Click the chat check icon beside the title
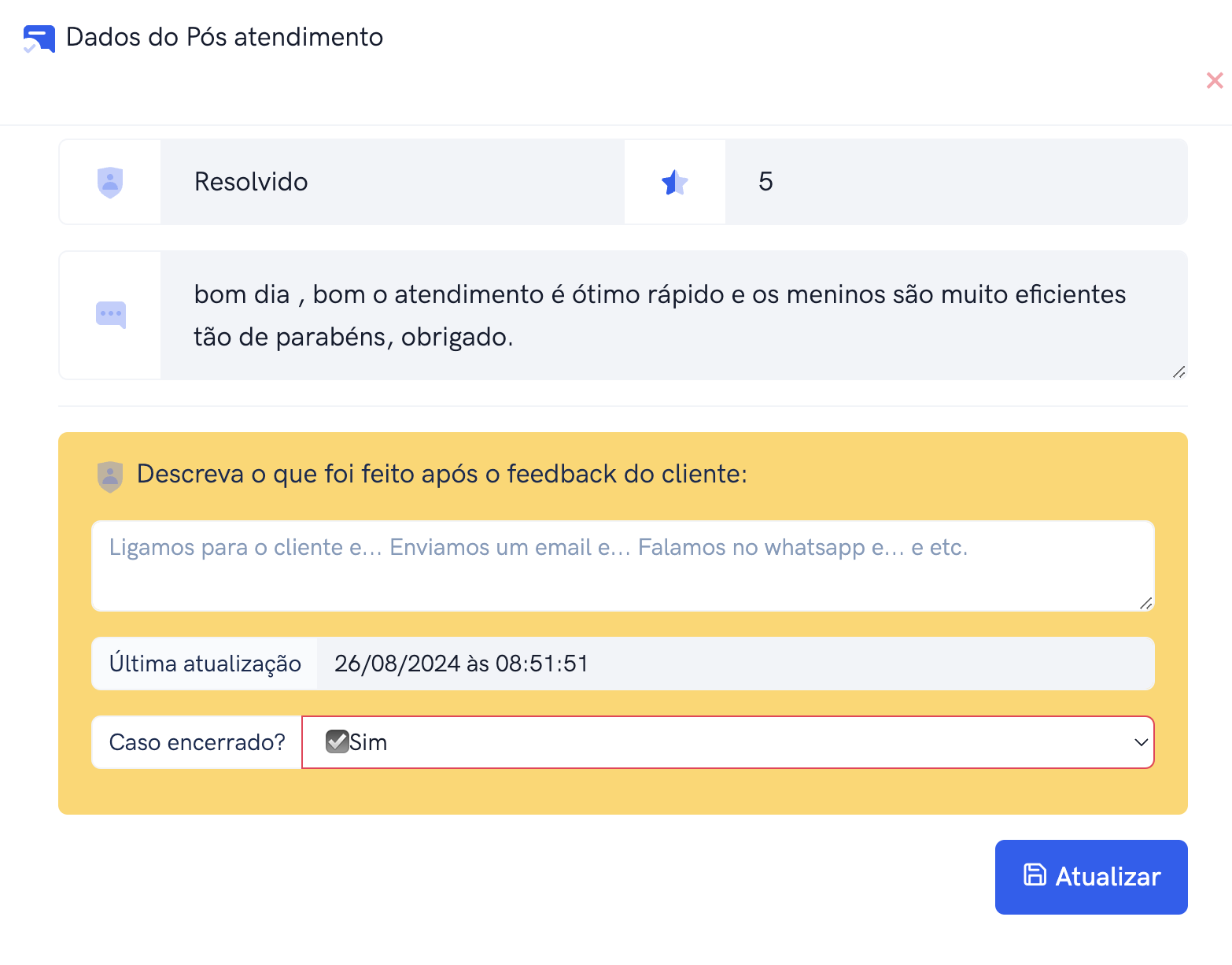 (x=39, y=39)
